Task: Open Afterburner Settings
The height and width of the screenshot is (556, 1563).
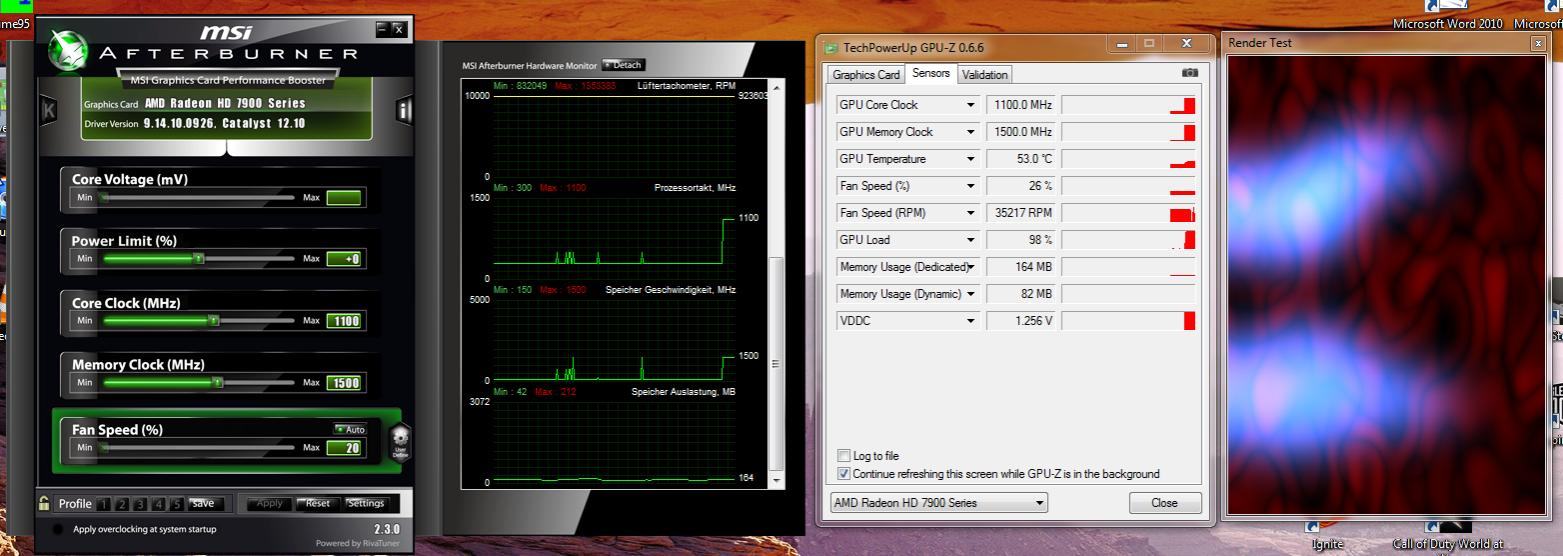Action: coord(366,503)
